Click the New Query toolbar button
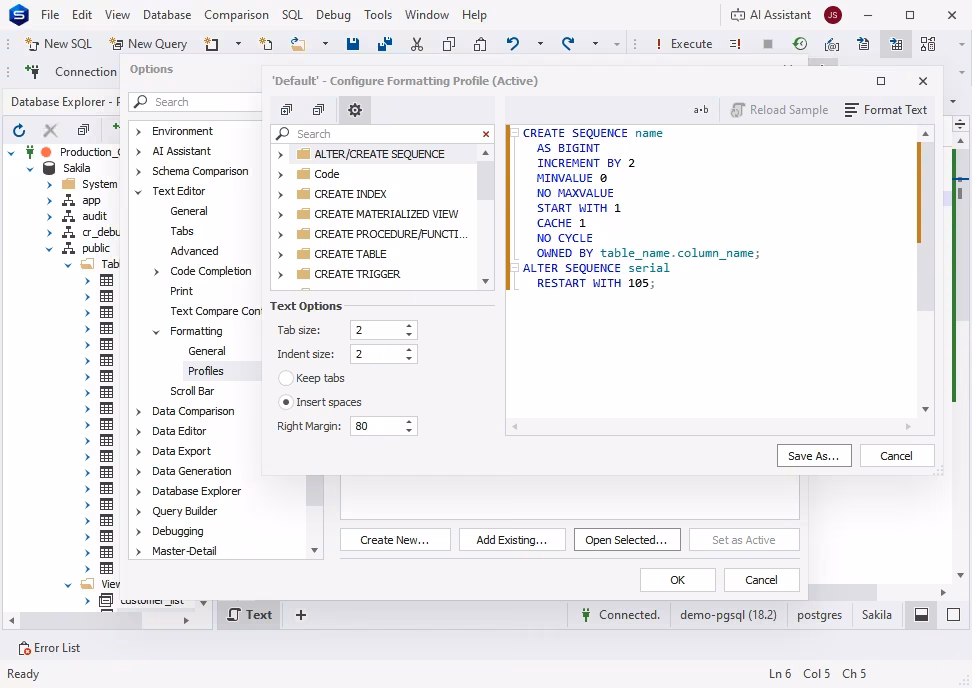This screenshot has width=972, height=688. (x=148, y=44)
